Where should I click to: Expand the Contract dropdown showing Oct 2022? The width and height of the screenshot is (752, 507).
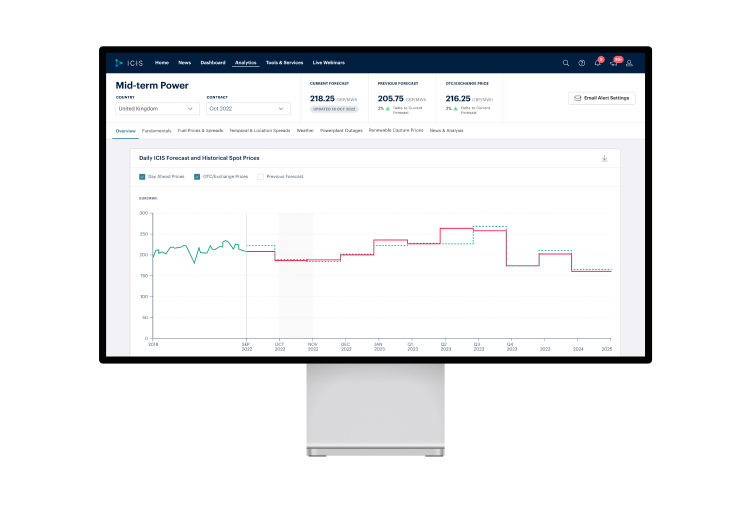[x=248, y=108]
